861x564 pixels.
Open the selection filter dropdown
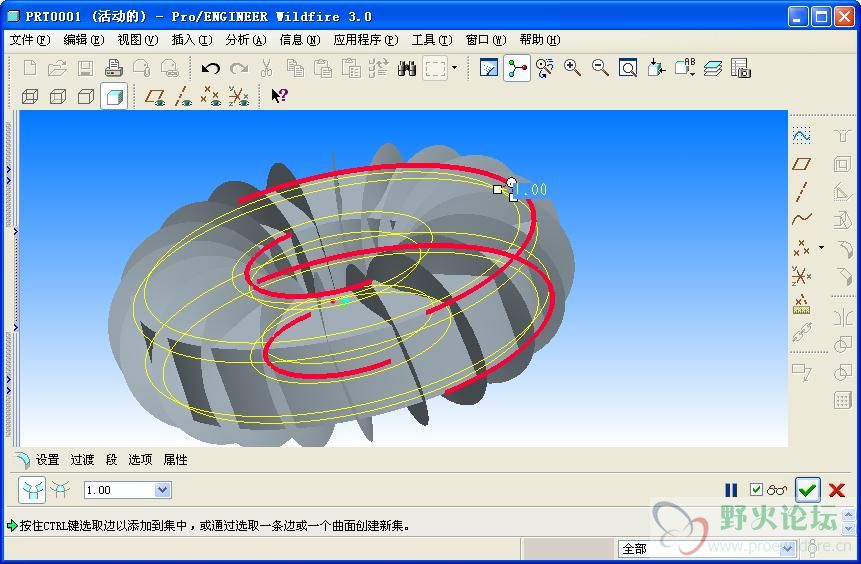pyautogui.click(x=787, y=548)
